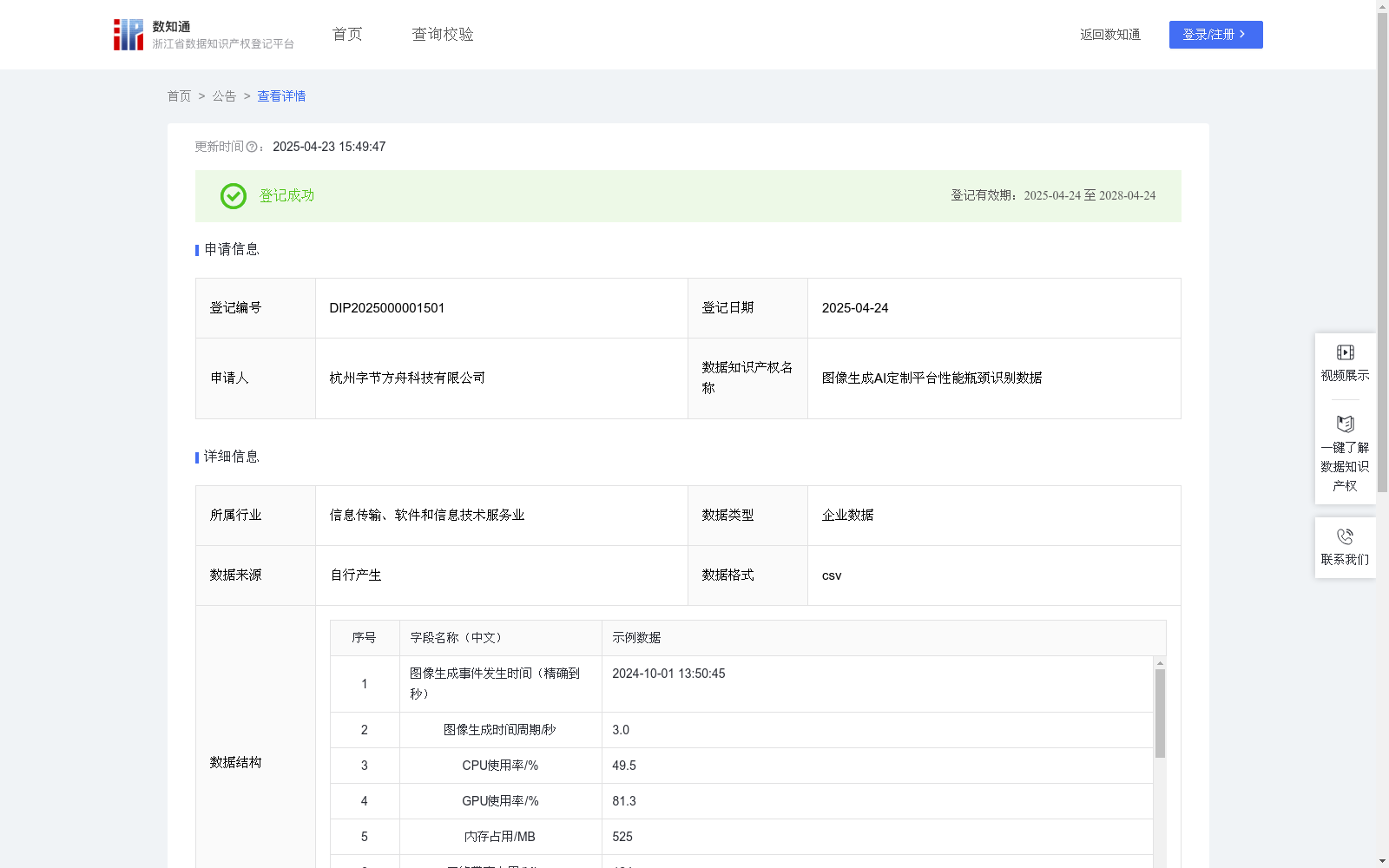Click the CPU使用率 row sample value 49.5

(x=623, y=766)
